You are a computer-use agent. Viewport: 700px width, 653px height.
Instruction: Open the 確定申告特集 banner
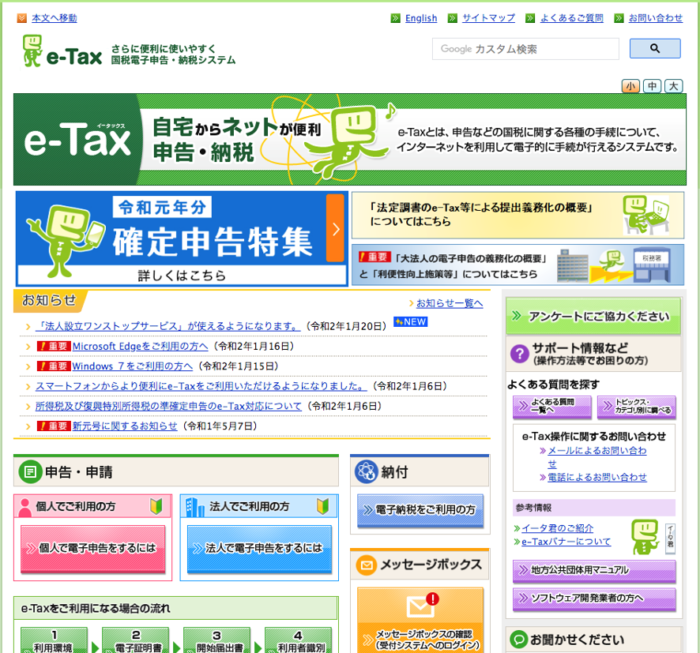(182, 239)
